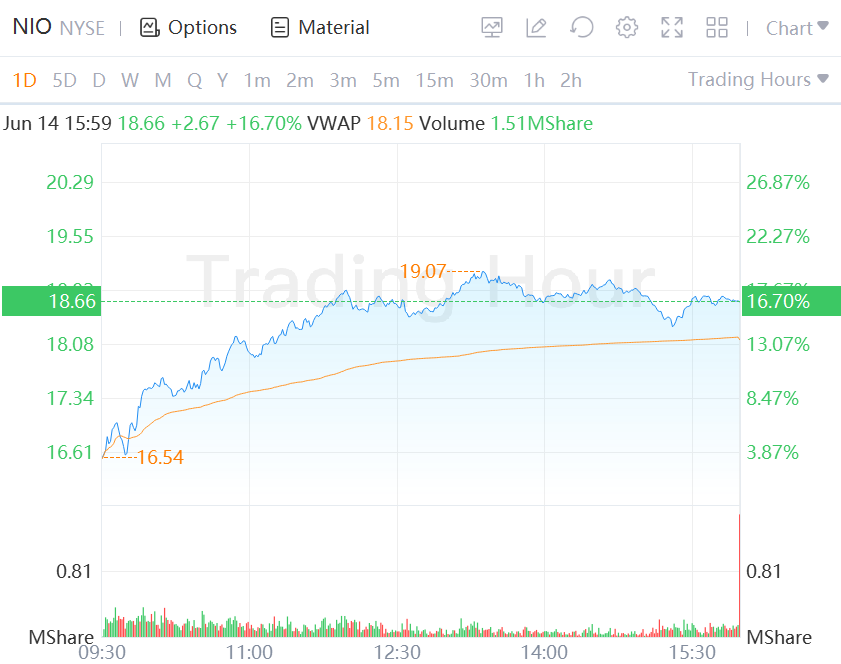Select the 30m interval

488,81
